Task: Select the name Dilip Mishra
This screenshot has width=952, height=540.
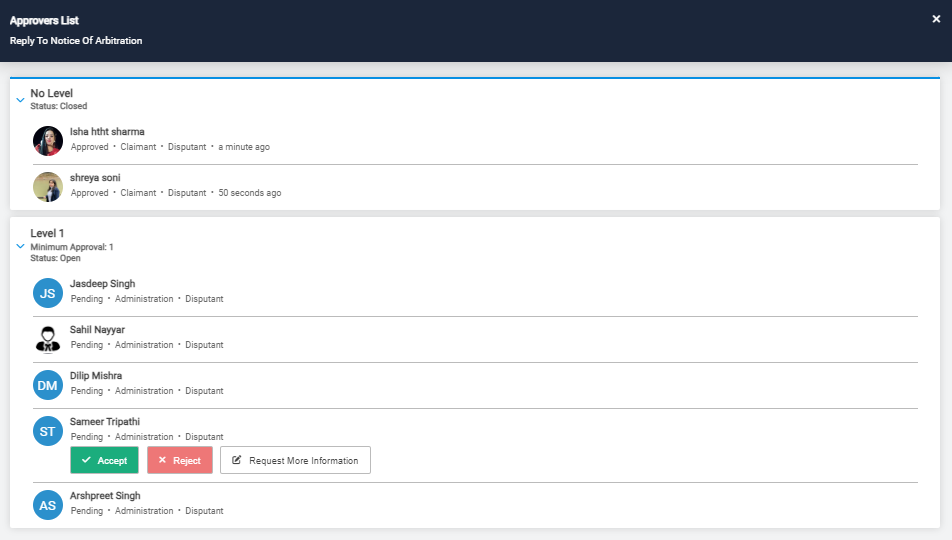Action: (x=96, y=375)
